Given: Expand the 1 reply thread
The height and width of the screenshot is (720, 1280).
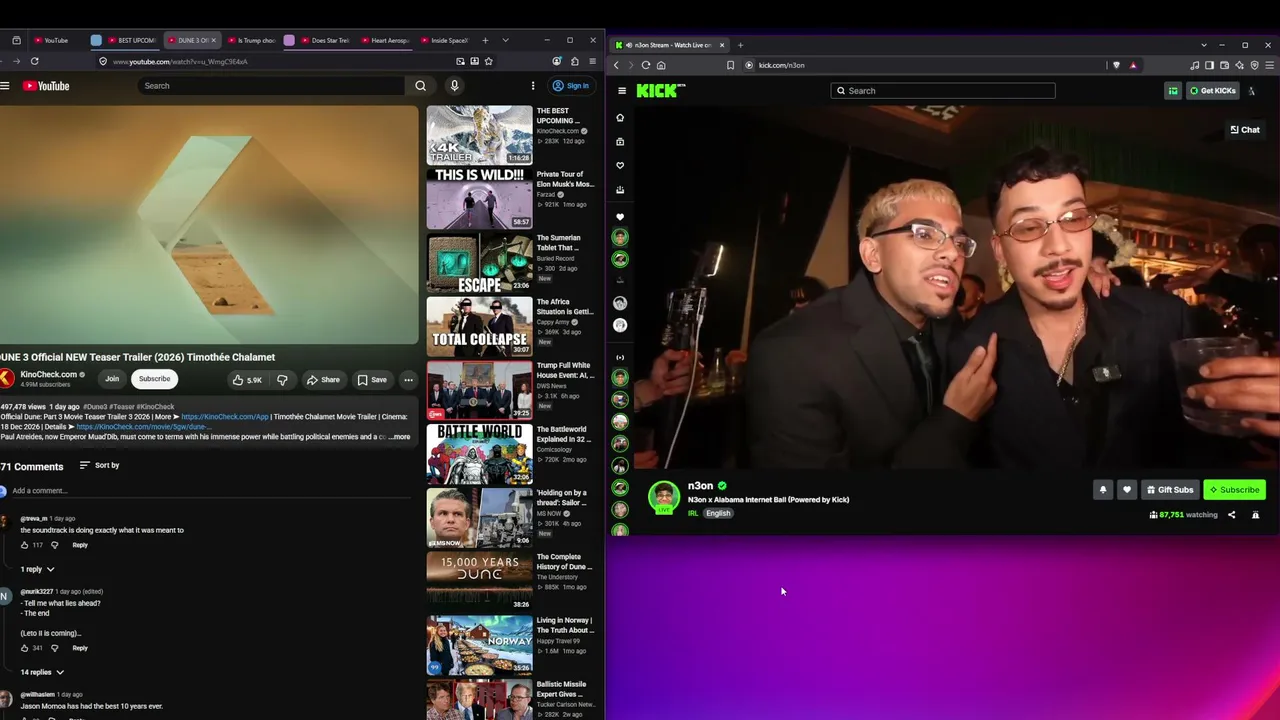Looking at the screenshot, I should coord(38,569).
